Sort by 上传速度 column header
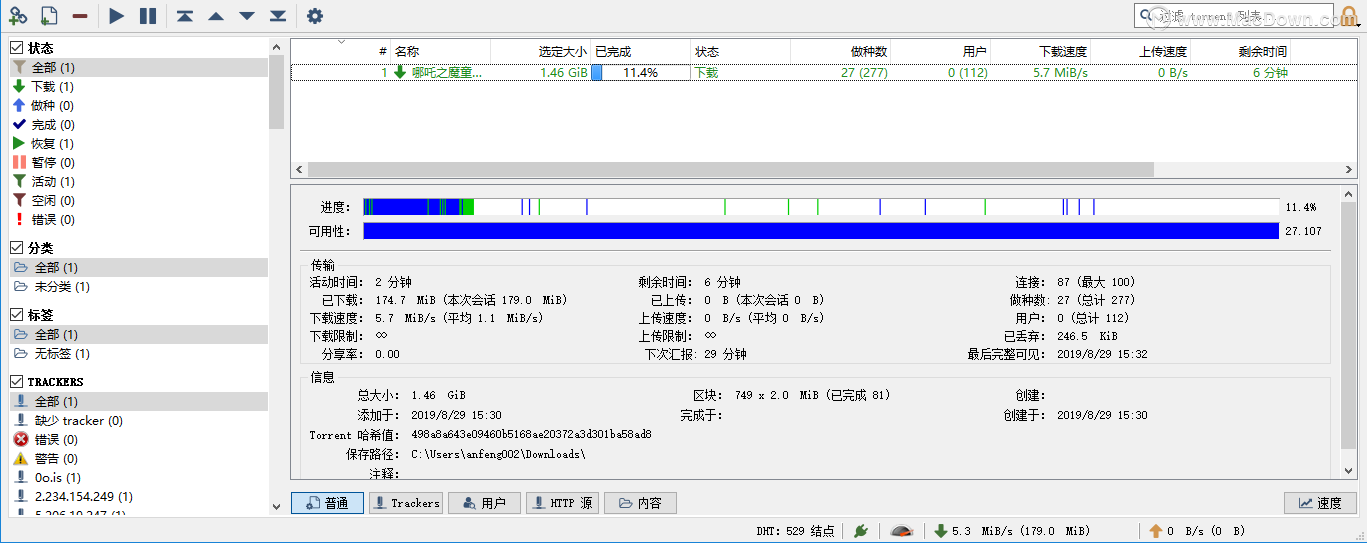Image resolution: width=1367 pixels, height=543 pixels. pos(1140,51)
